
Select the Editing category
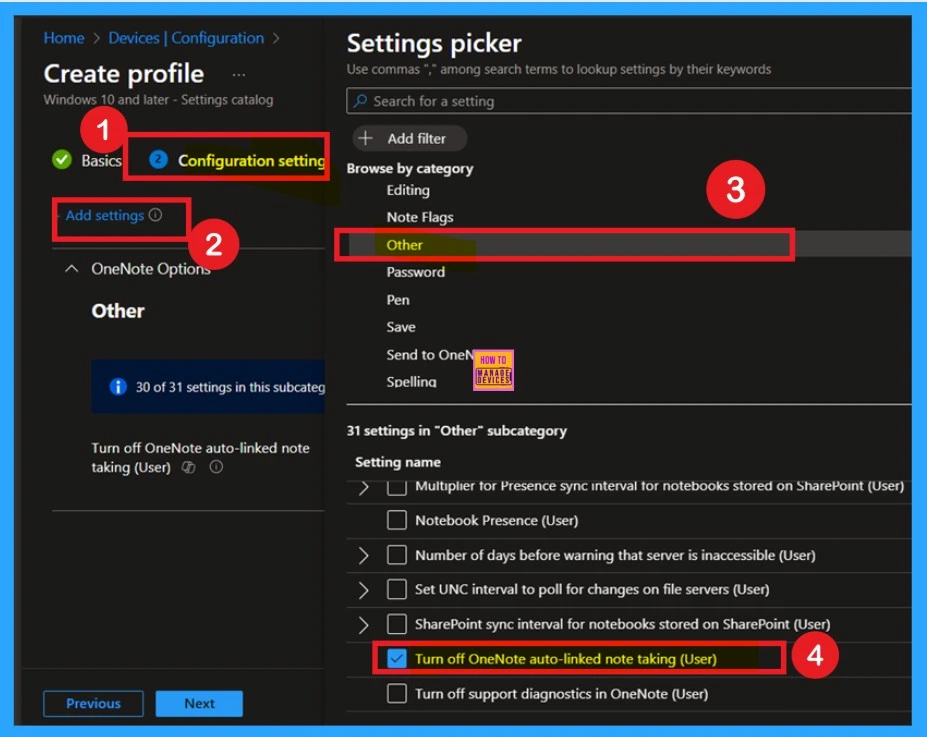(408, 190)
